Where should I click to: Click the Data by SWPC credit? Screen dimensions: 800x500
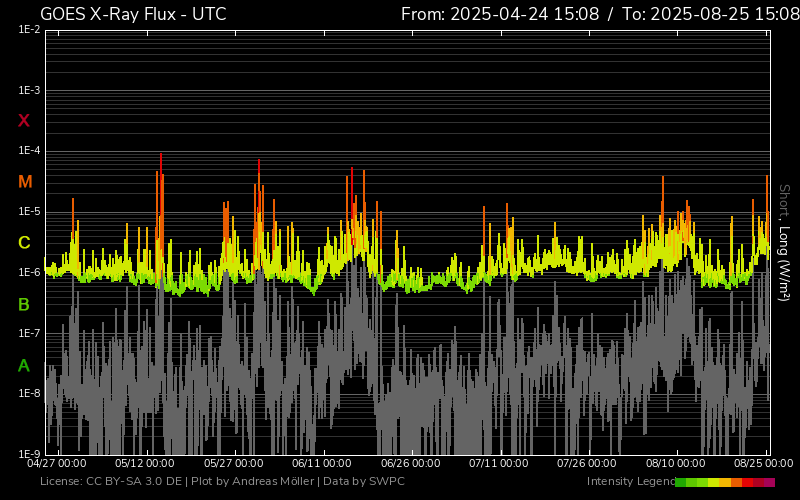[364, 482]
